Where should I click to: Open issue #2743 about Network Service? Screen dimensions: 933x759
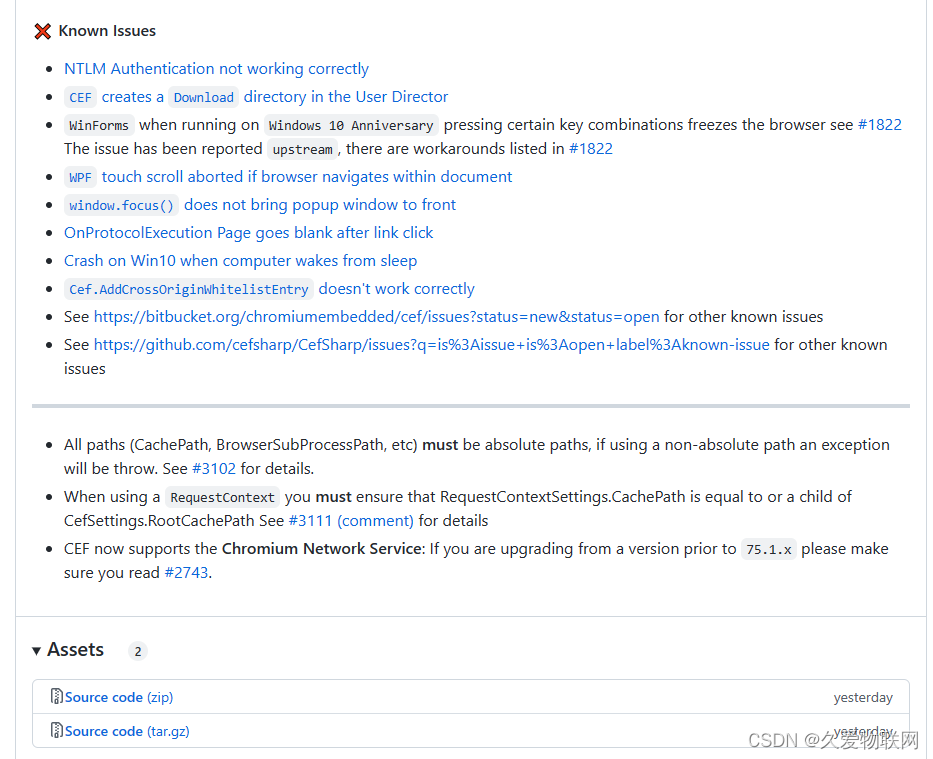[x=186, y=572]
